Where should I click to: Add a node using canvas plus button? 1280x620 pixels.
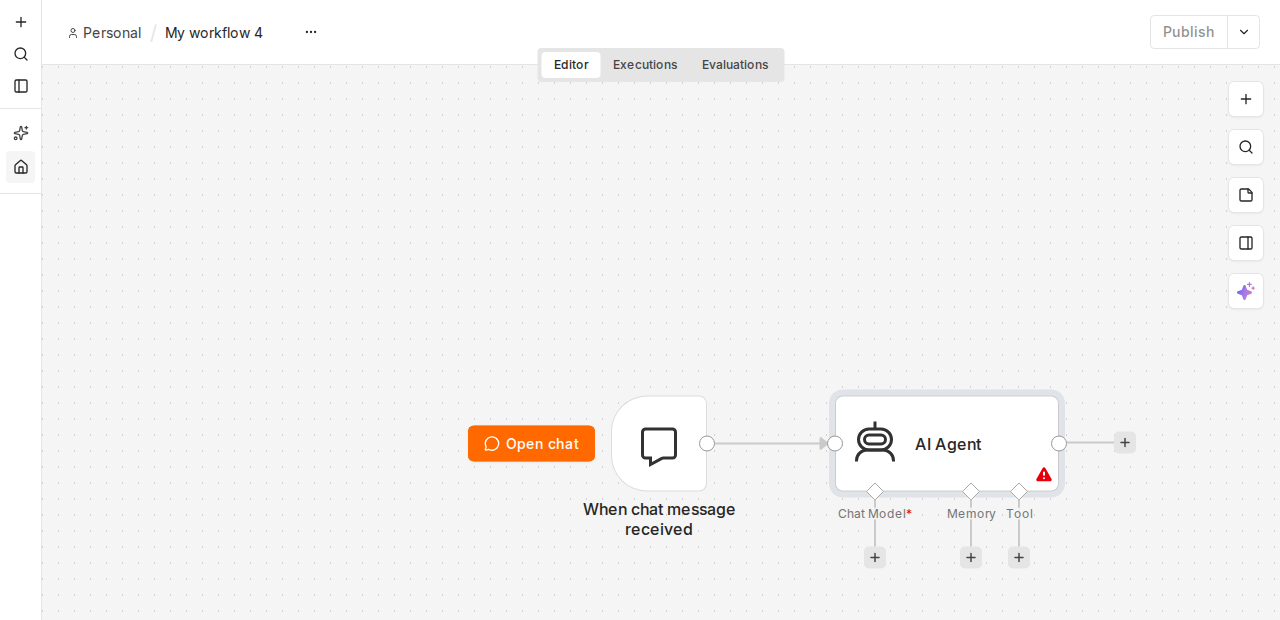click(x=1246, y=99)
